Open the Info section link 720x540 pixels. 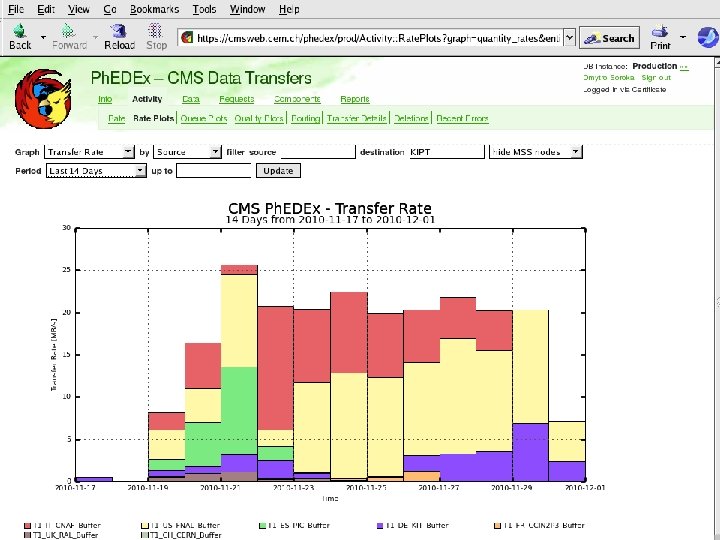[x=105, y=99]
